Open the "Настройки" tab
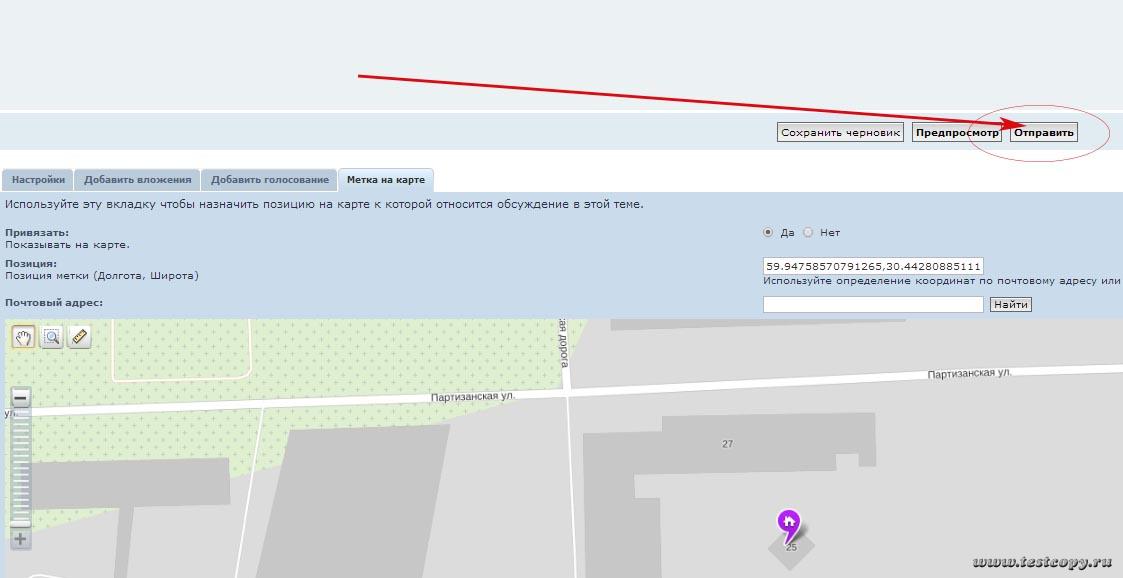The height and width of the screenshot is (578, 1123). tap(38, 180)
